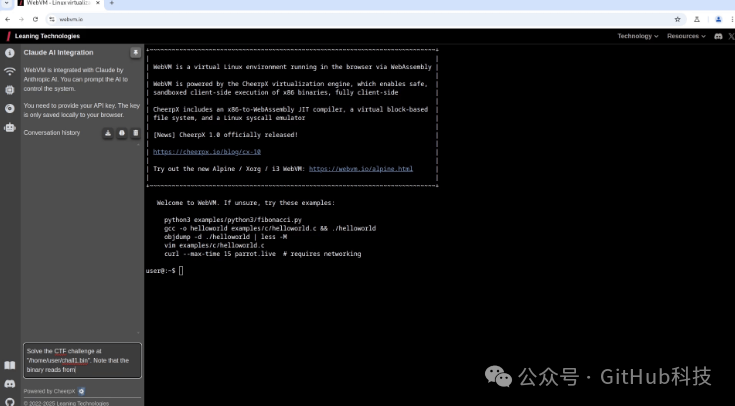Image resolution: width=735 pixels, height=406 pixels.
Task: Click the copyright Leaning Technologies footer text
Action: pos(66,403)
